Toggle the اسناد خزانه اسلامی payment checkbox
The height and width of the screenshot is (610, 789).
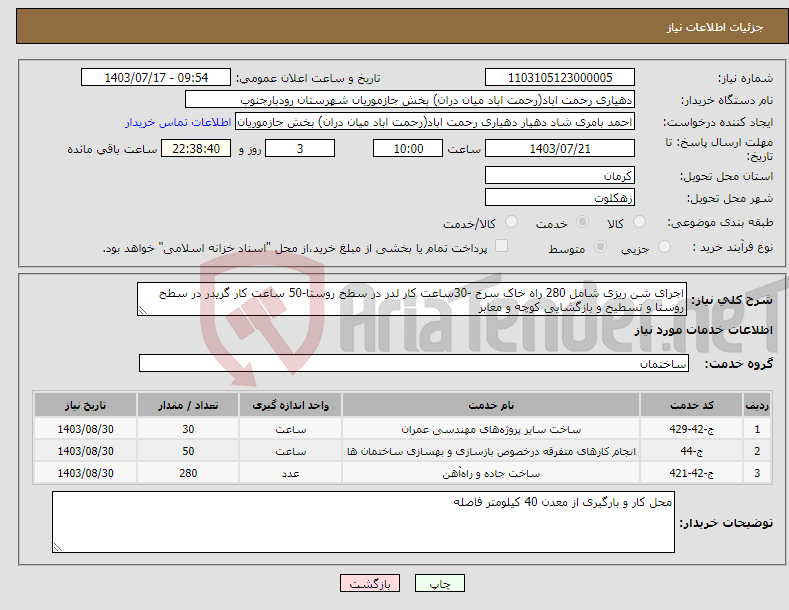tap(501, 246)
